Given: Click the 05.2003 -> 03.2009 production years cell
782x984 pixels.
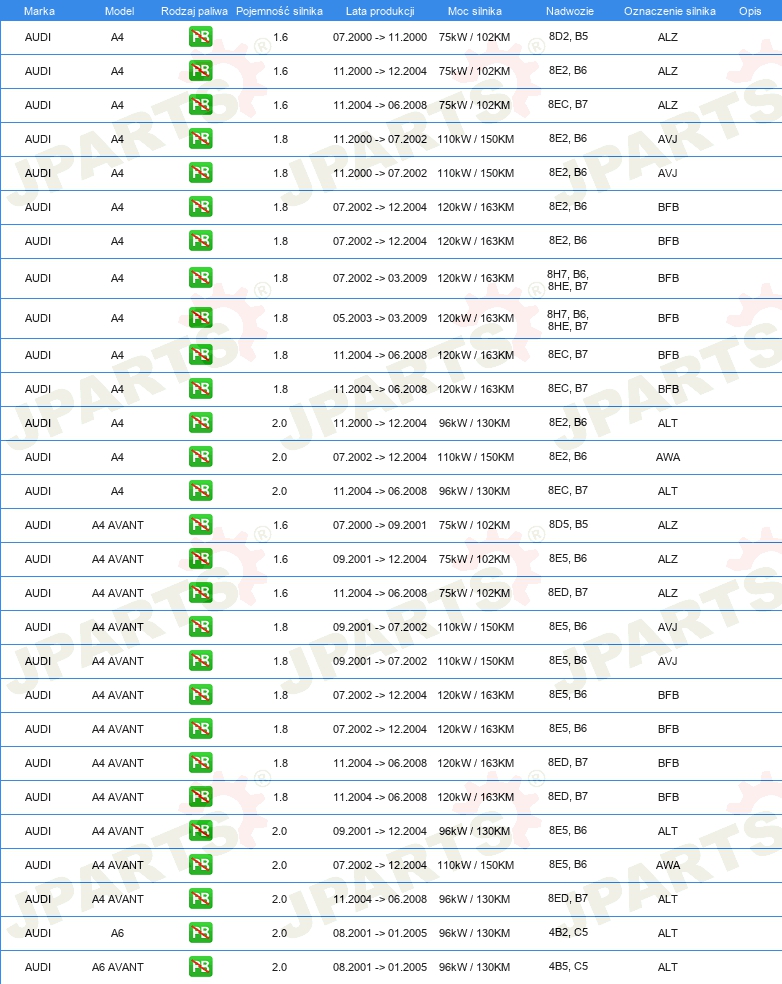Looking at the screenshot, I should tap(380, 318).
